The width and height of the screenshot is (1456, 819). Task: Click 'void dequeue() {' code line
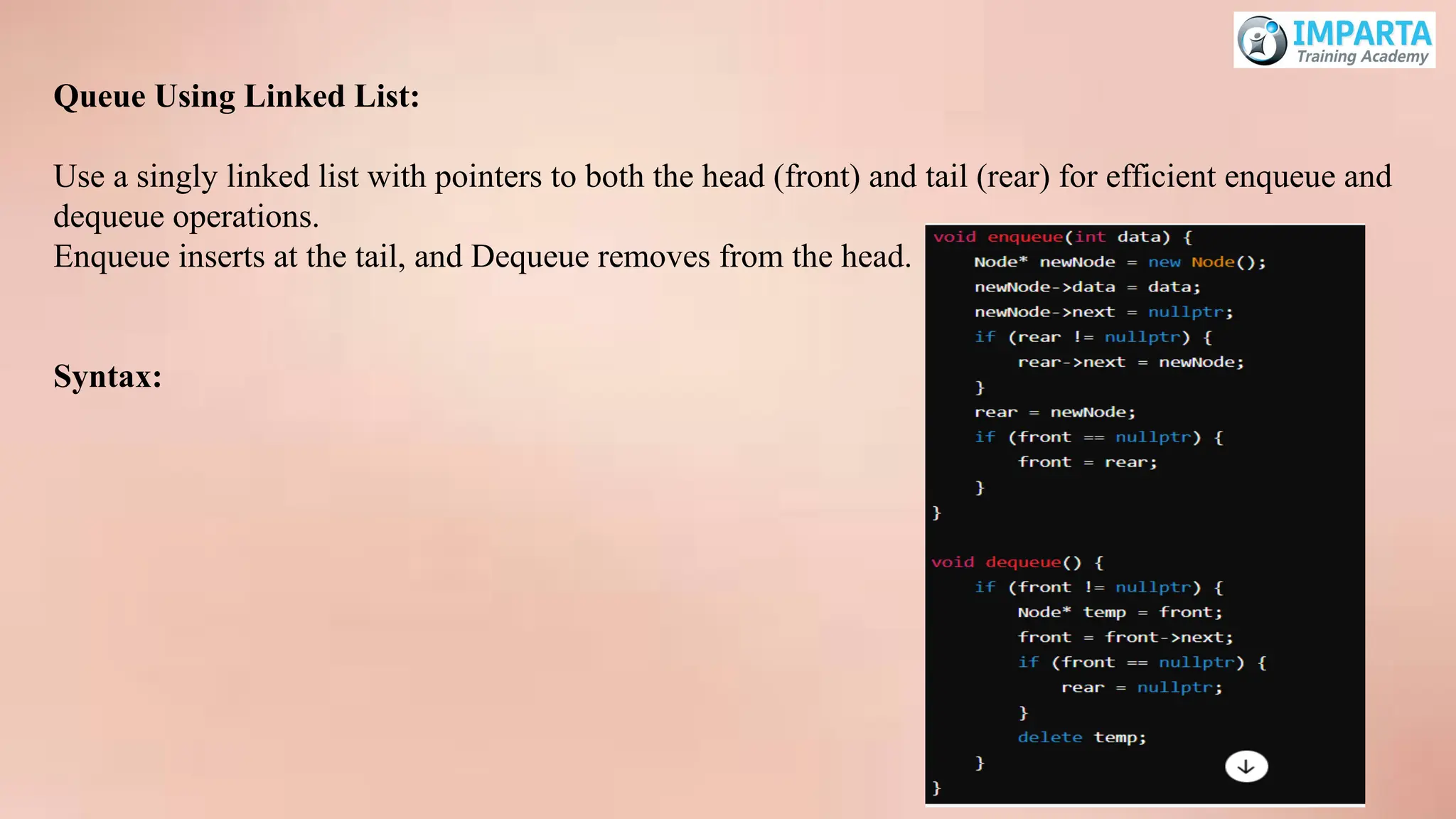[1018, 562]
